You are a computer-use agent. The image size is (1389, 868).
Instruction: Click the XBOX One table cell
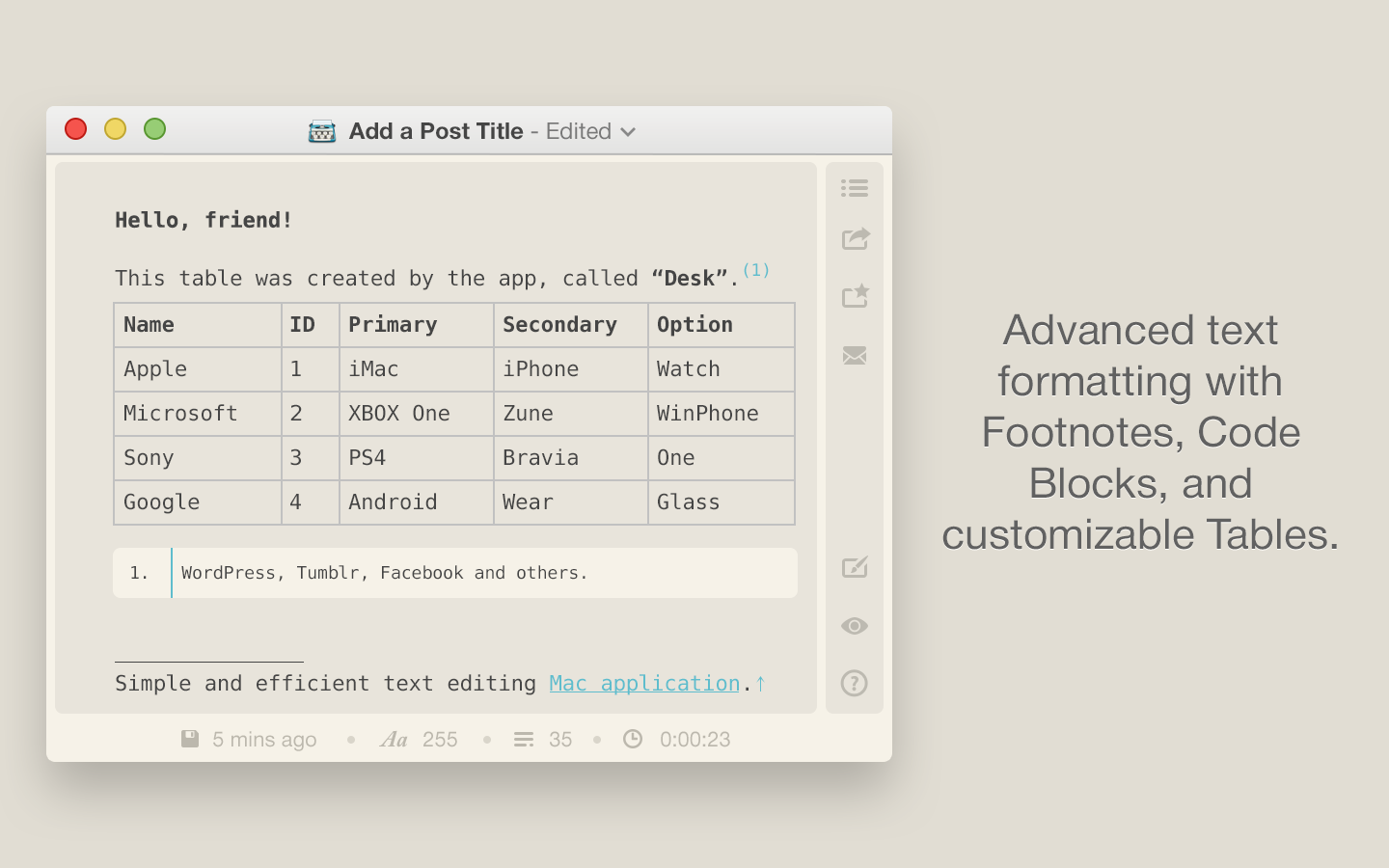(417, 414)
